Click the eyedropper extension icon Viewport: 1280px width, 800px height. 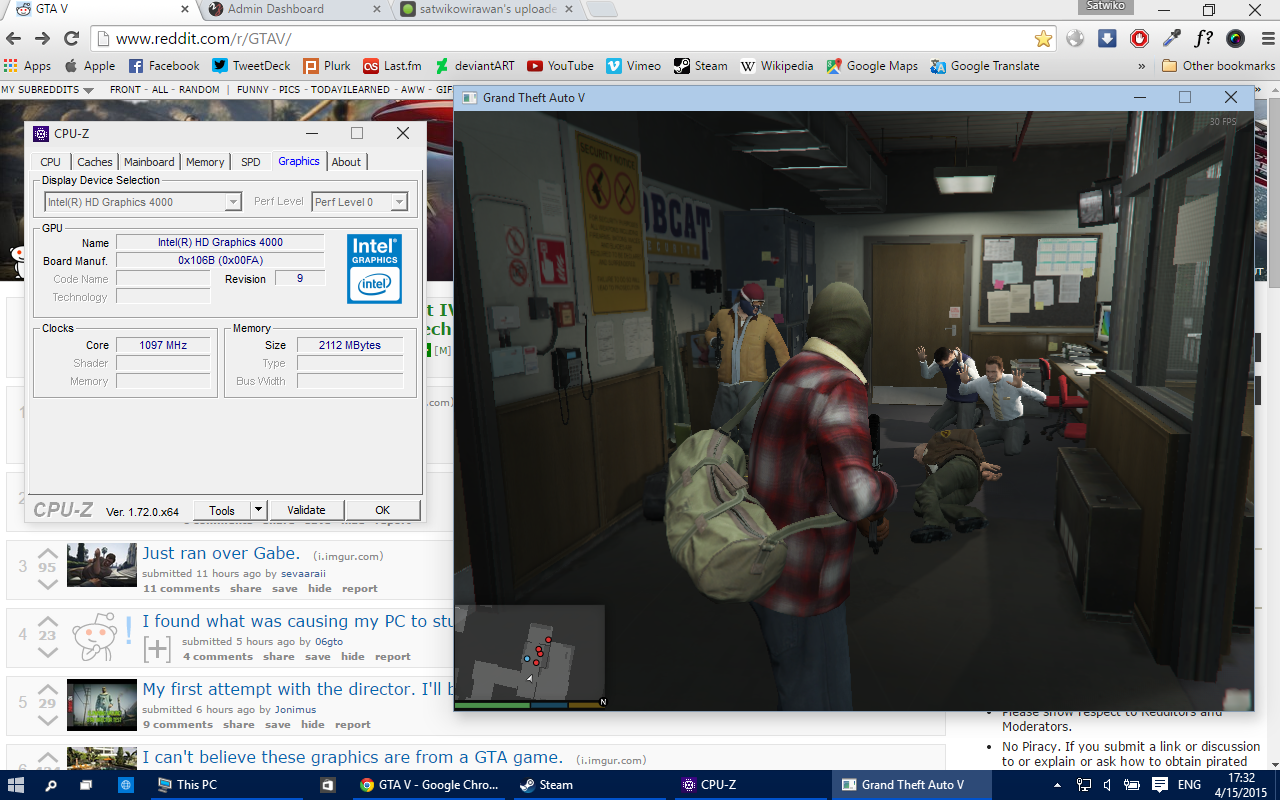click(x=1171, y=39)
